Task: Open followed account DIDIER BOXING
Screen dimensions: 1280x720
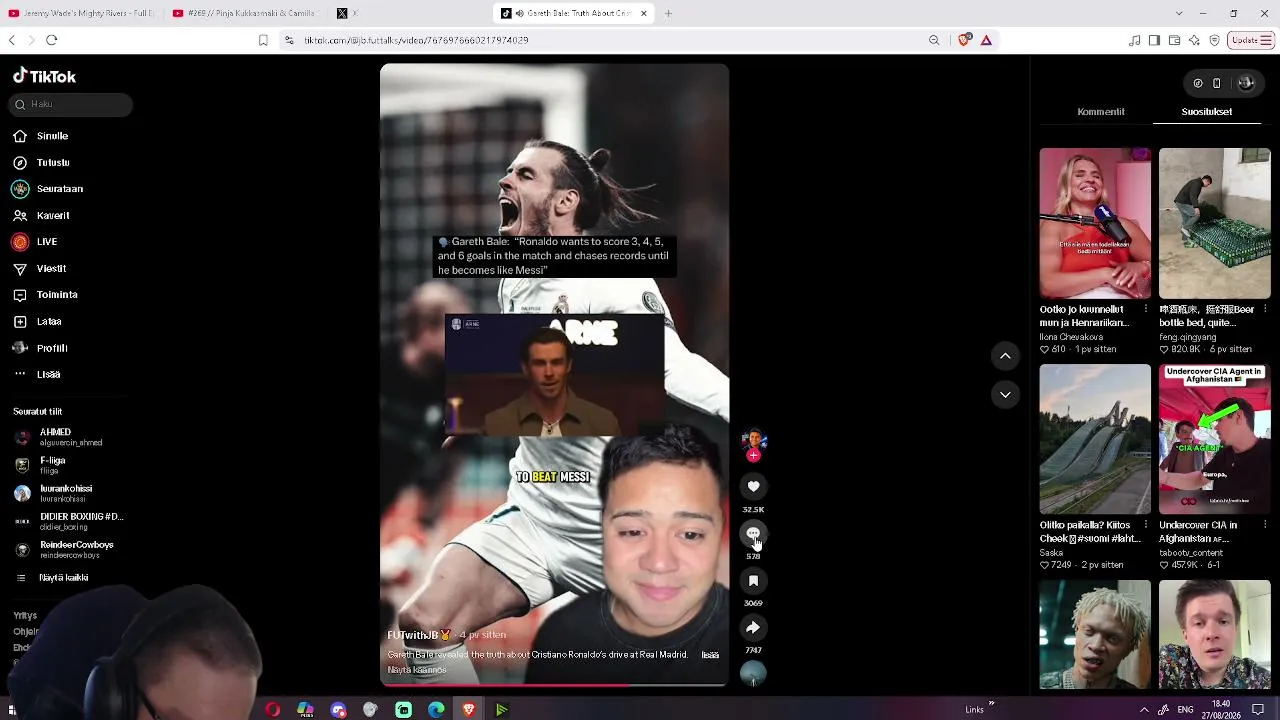Action: coord(69,521)
